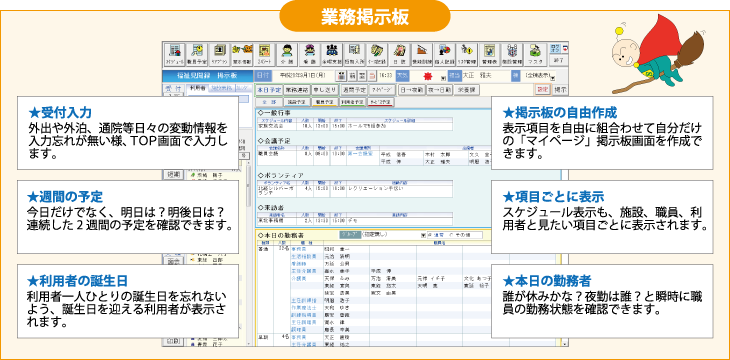730x360 pixels.
Task: Click the 受付 button in left panel
Action: [173, 89]
